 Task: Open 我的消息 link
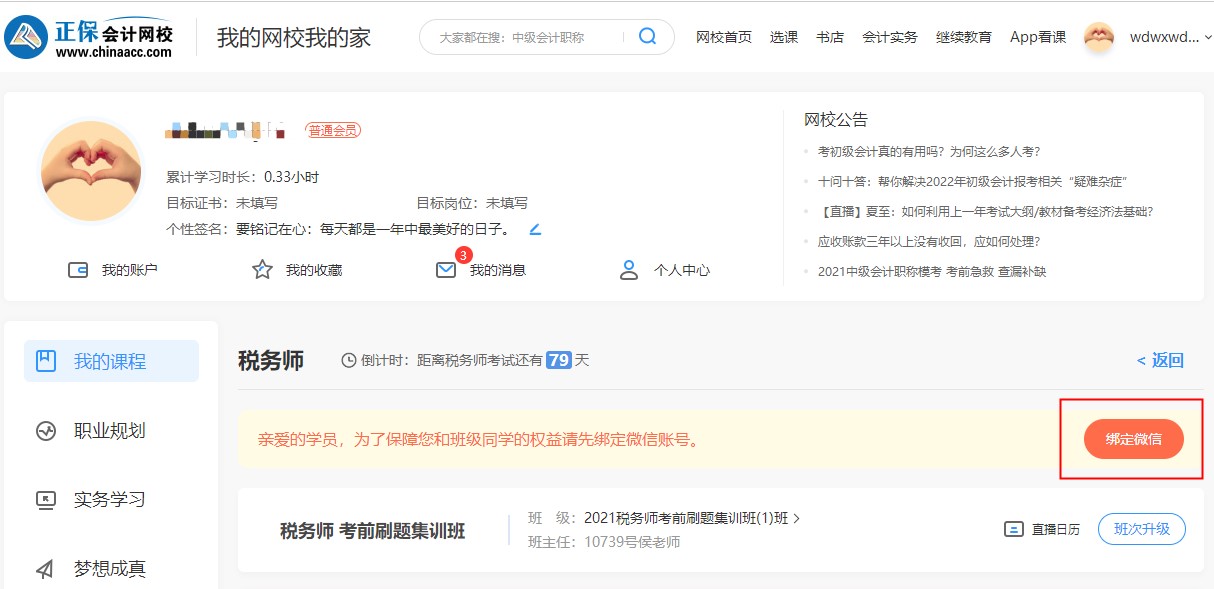tap(498, 270)
